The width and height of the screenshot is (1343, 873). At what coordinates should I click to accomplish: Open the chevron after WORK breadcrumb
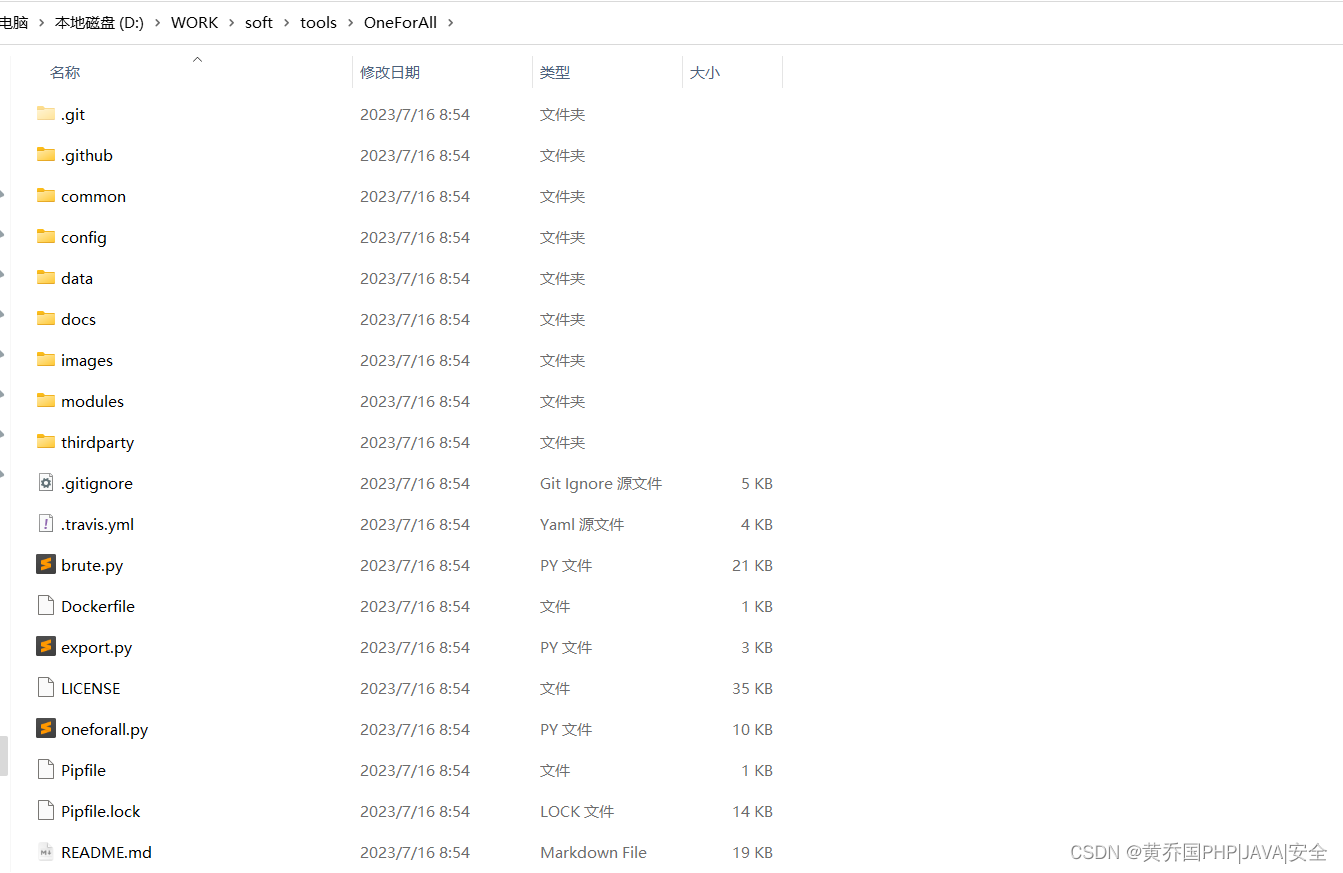click(231, 22)
